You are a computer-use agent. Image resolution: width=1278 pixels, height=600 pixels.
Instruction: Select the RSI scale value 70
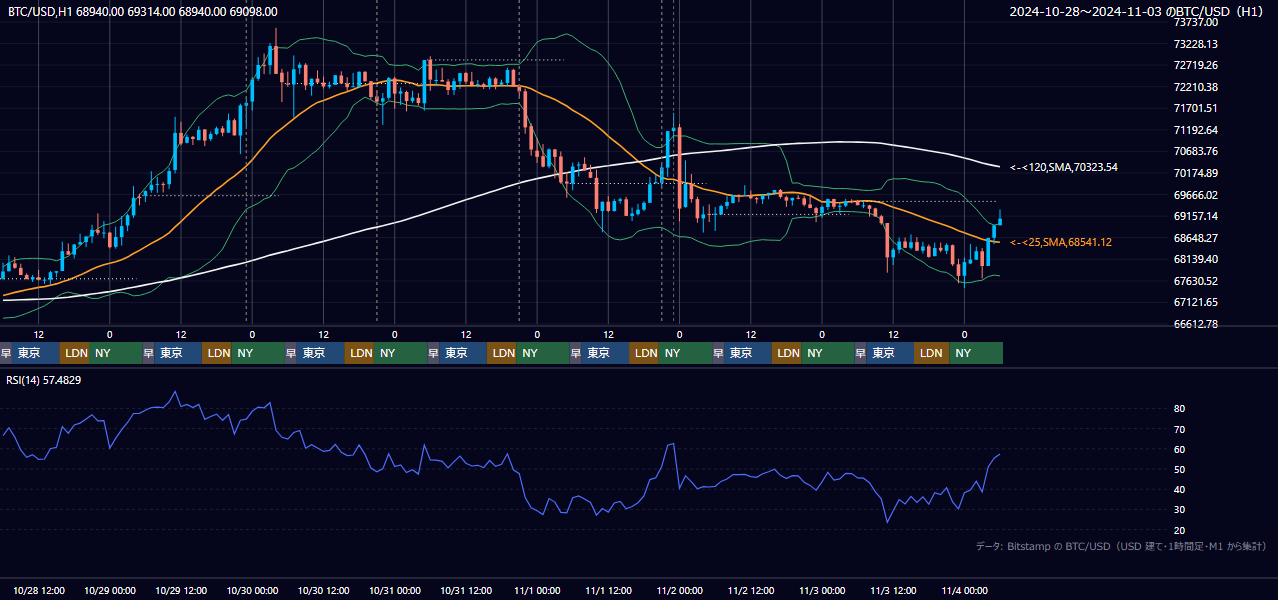tap(1180, 429)
